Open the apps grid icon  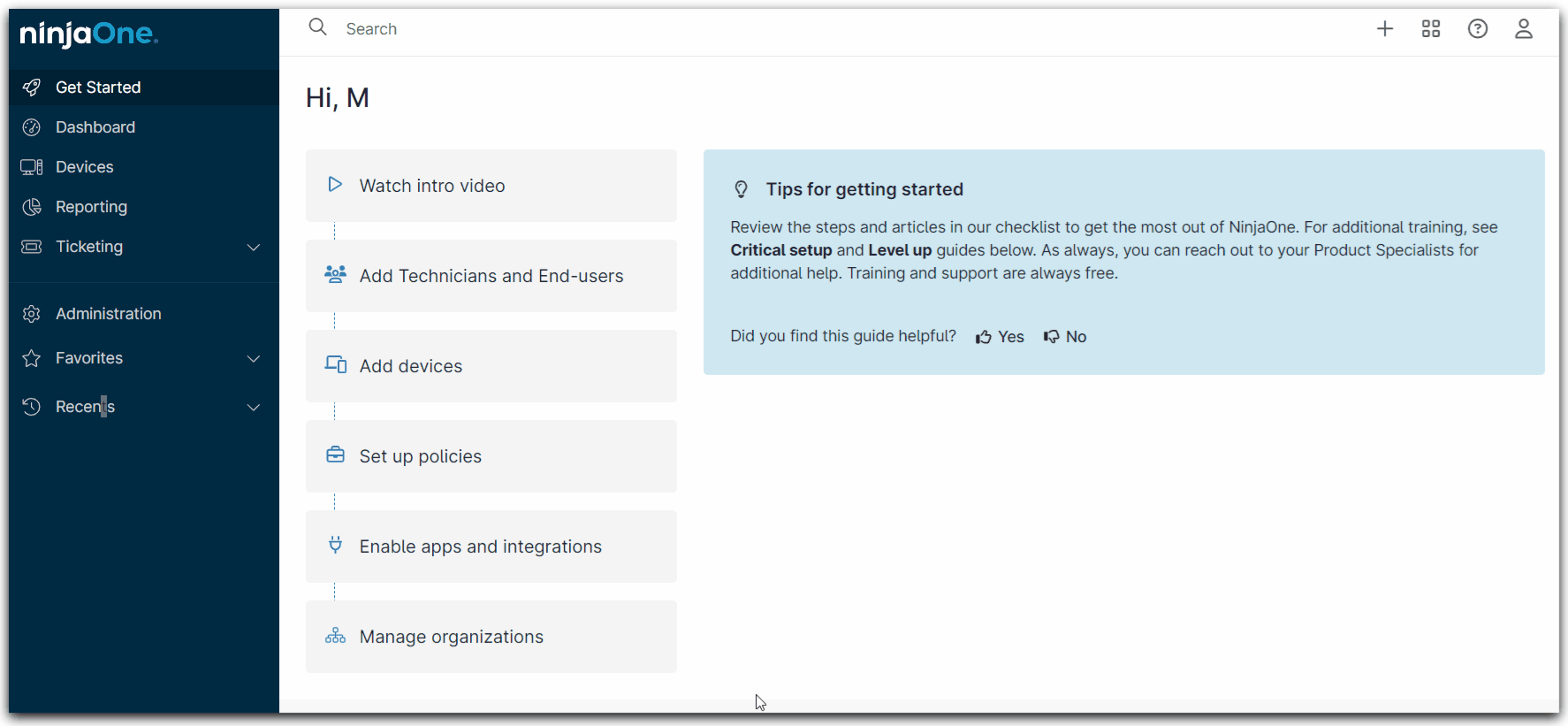(1430, 29)
